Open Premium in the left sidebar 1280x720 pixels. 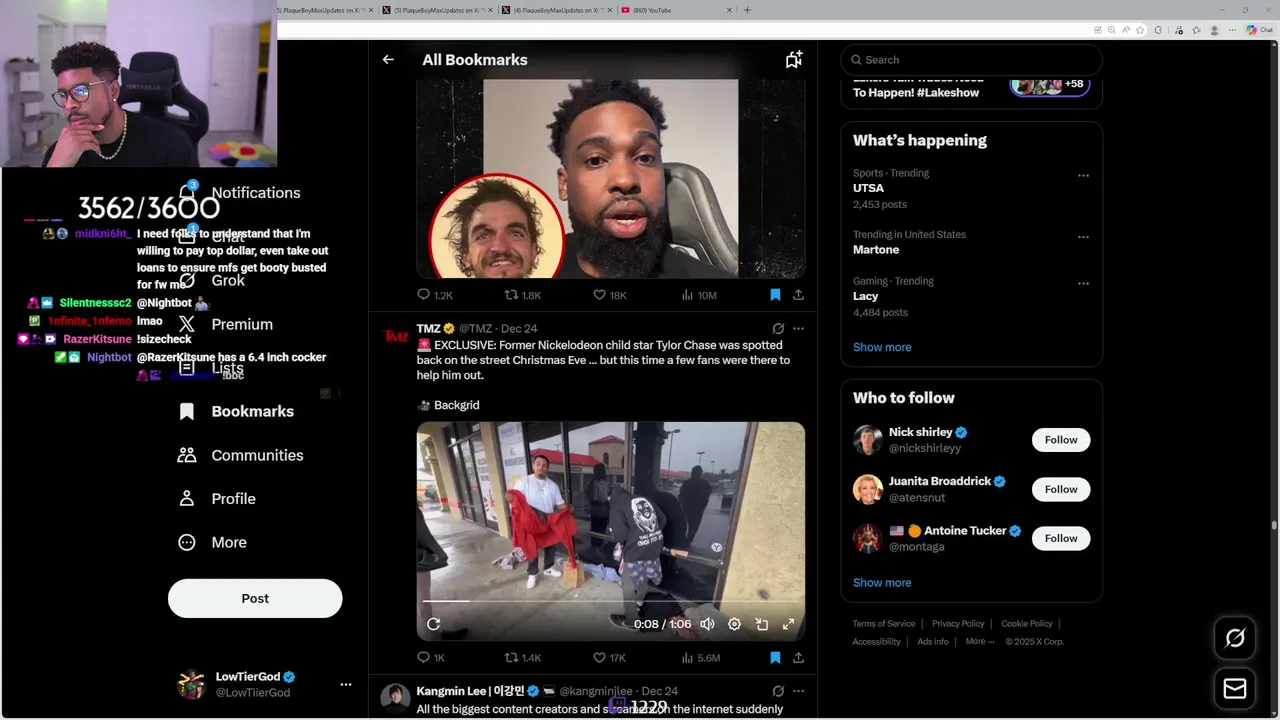(x=225, y=324)
